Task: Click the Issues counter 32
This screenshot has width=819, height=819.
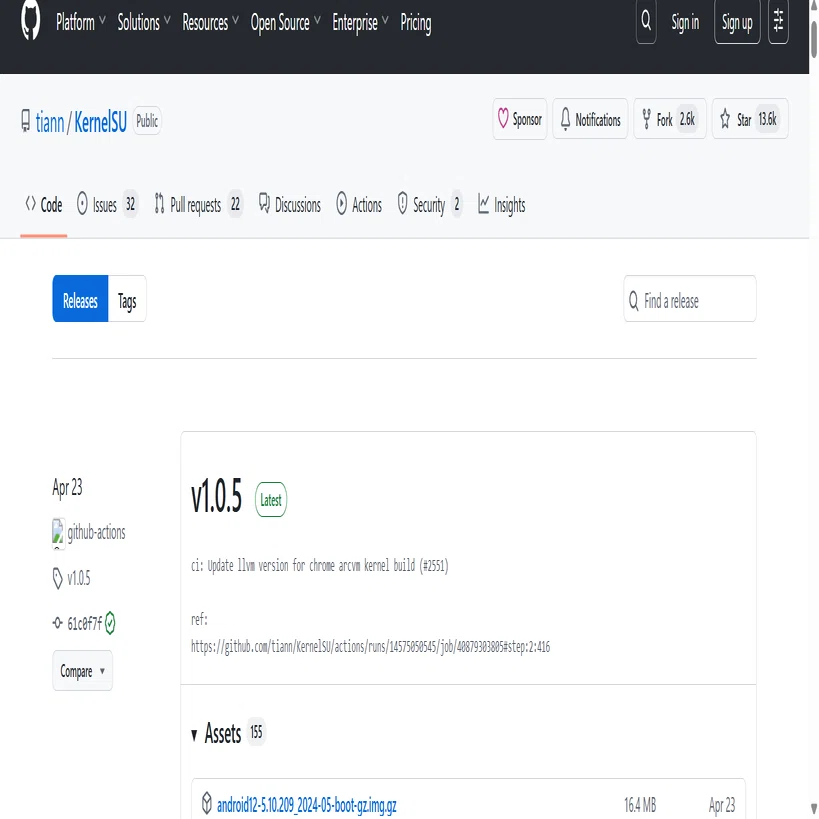Action: click(130, 204)
